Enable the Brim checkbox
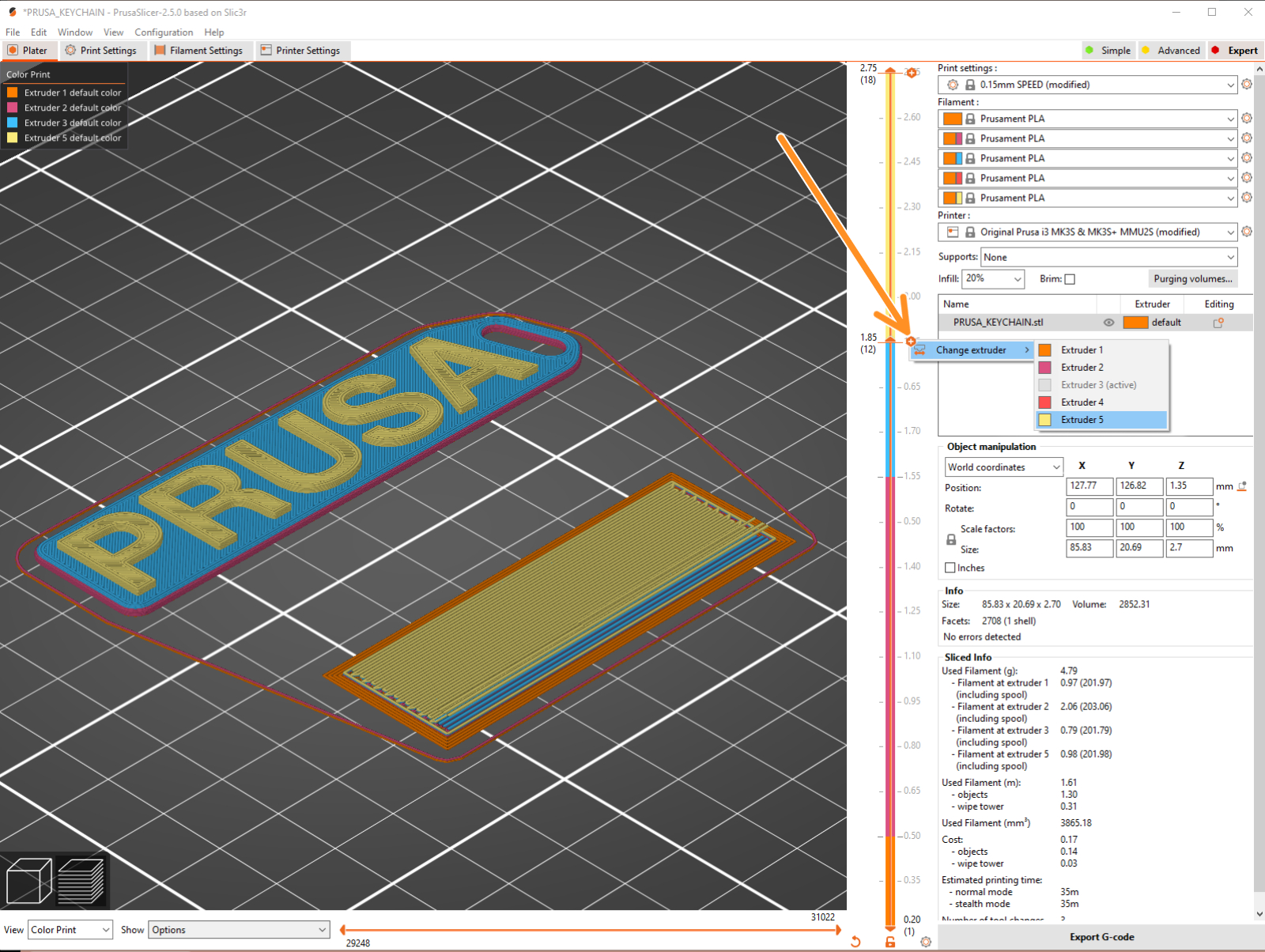This screenshot has width=1265, height=952. click(1070, 279)
